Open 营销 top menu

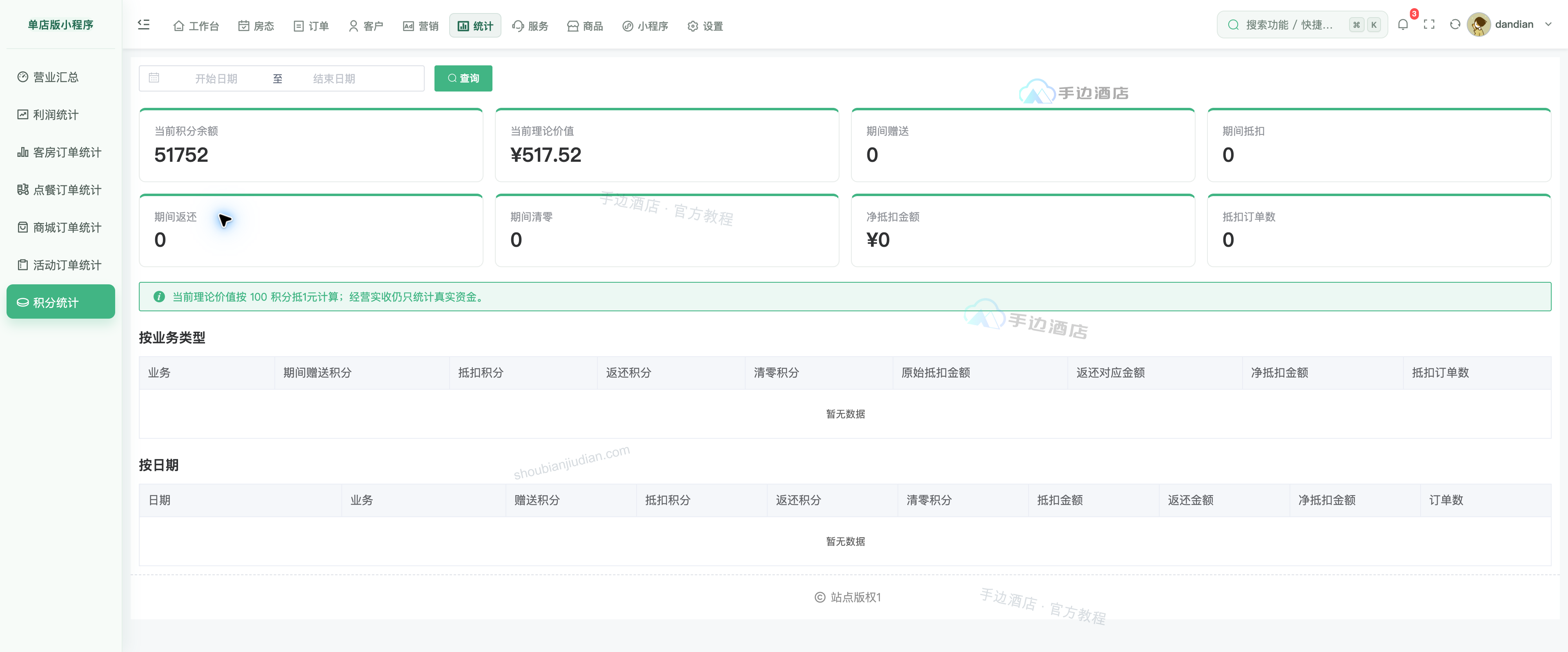[x=421, y=26]
